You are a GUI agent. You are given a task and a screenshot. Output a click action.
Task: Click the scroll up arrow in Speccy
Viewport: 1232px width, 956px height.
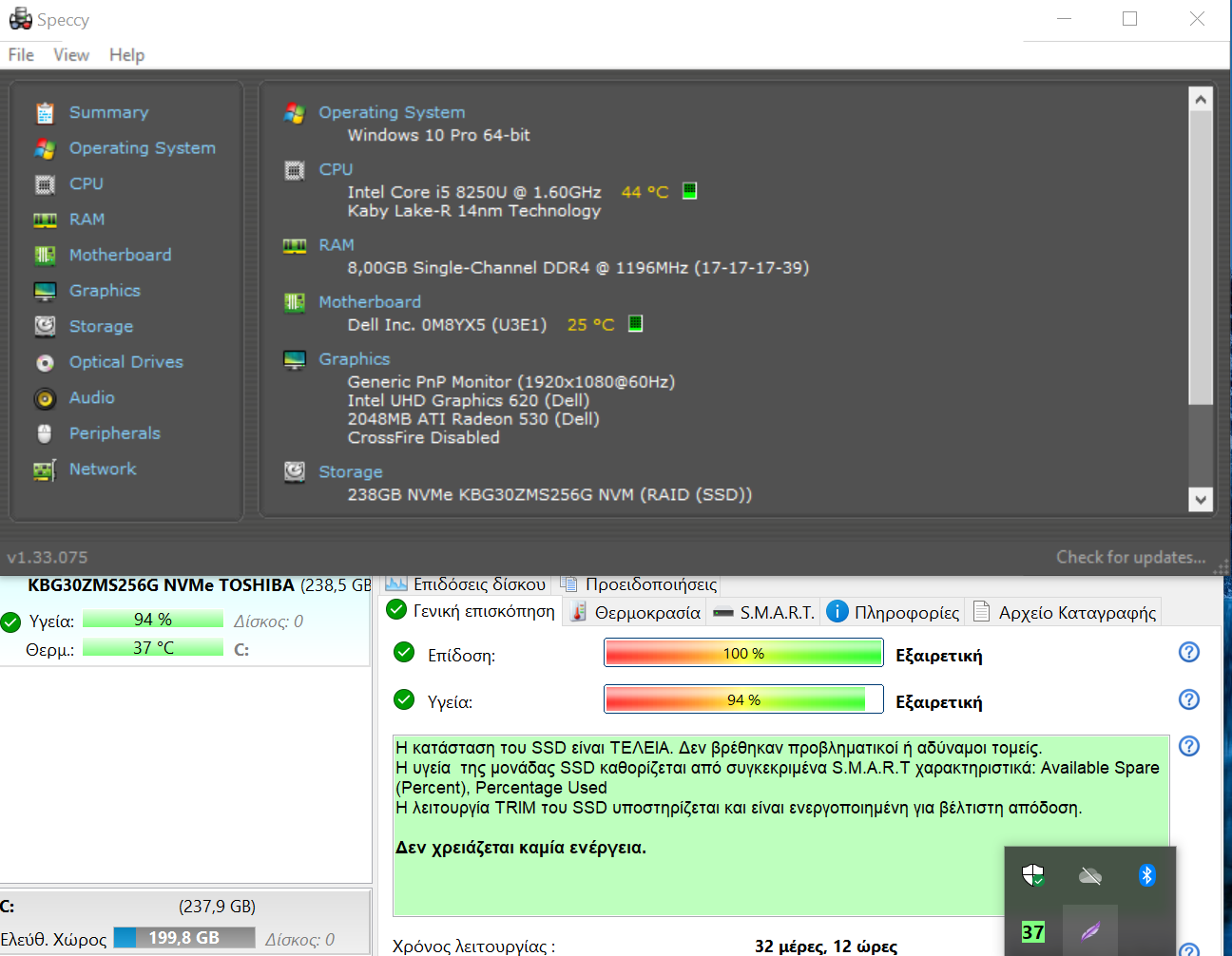pyautogui.click(x=1201, y=100)
